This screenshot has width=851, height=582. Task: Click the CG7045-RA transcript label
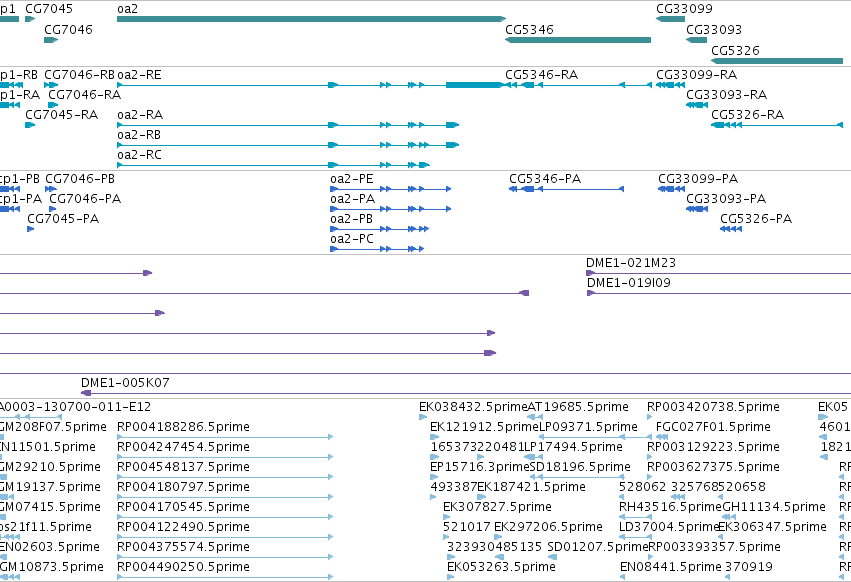[61, 115]
